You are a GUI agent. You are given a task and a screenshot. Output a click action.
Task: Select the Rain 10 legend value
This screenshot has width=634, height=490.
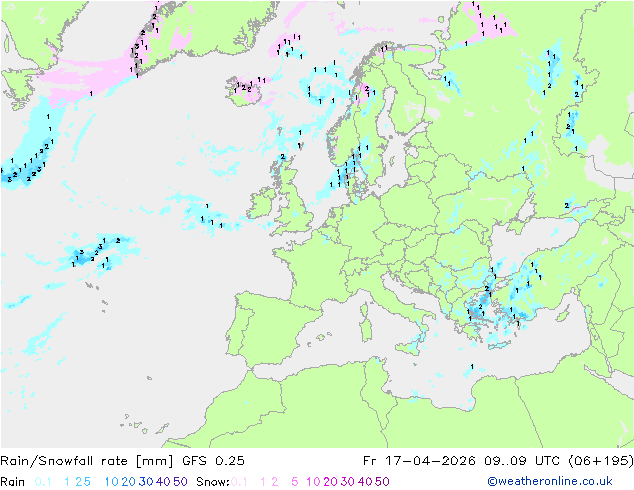pos(112,482)
